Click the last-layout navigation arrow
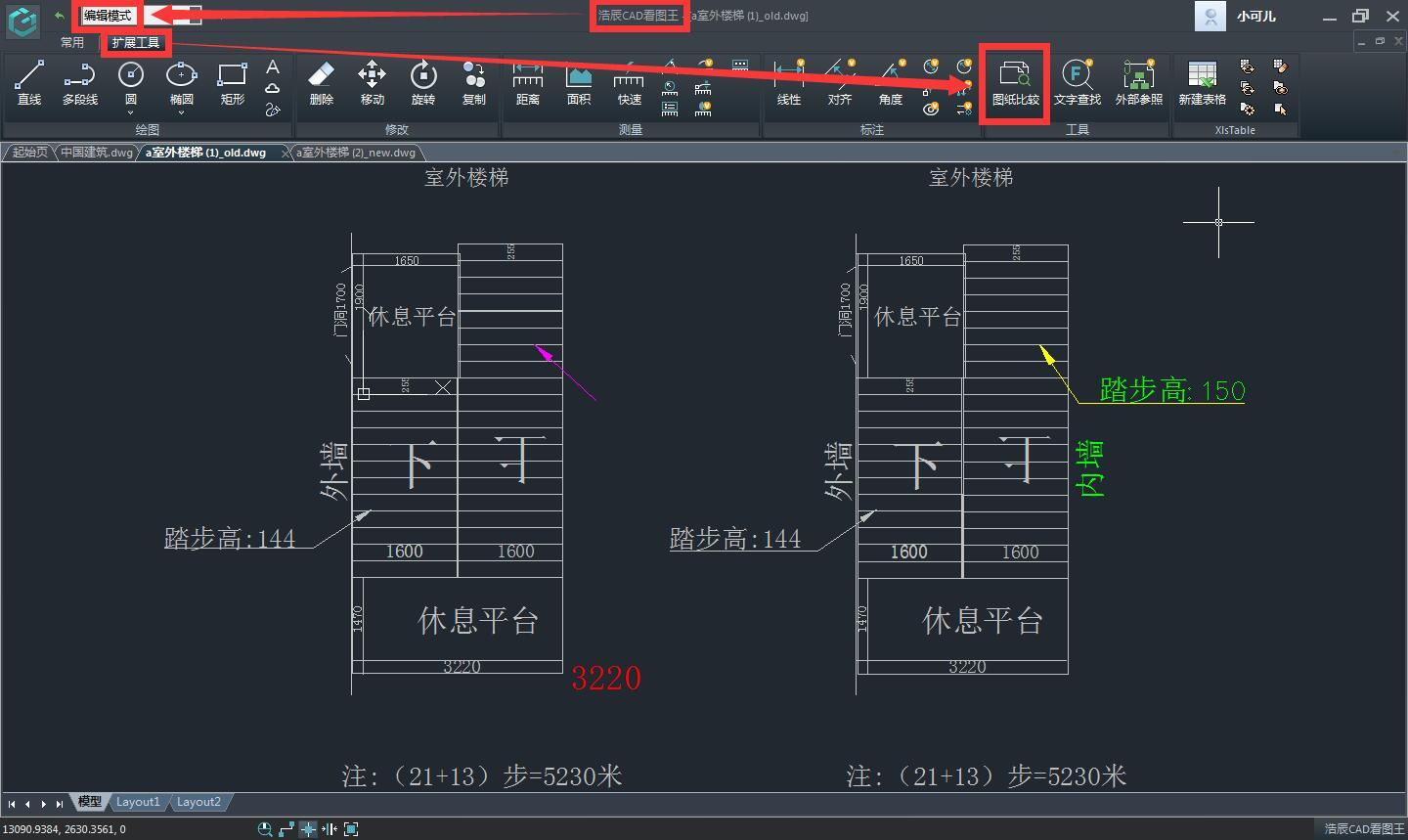The width and height of the screenshot is (1408, 840). click(x=60, y=804)
